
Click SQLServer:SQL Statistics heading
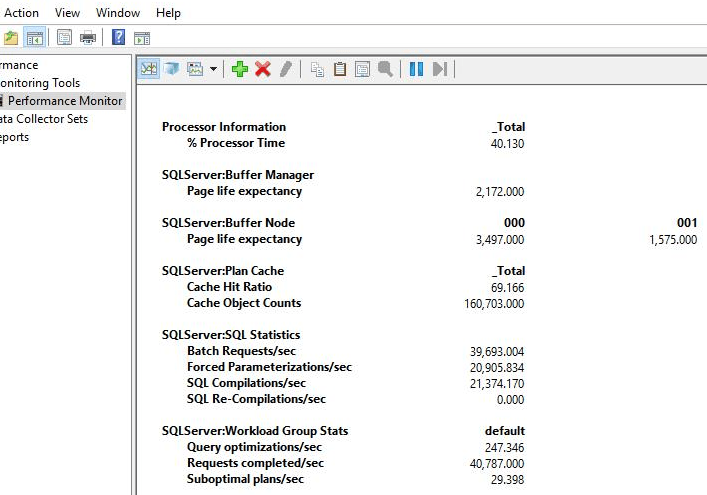(231, 335)
